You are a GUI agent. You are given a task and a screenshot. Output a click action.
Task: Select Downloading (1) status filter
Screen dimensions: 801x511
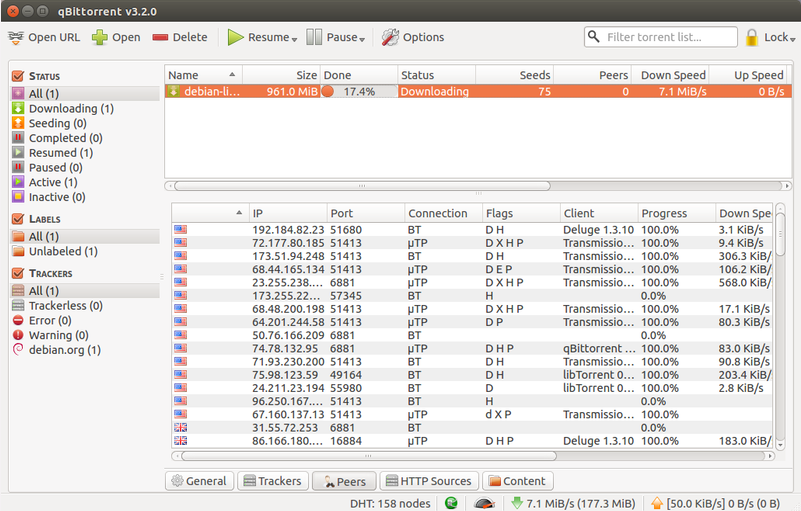click(x=71, y=108)
